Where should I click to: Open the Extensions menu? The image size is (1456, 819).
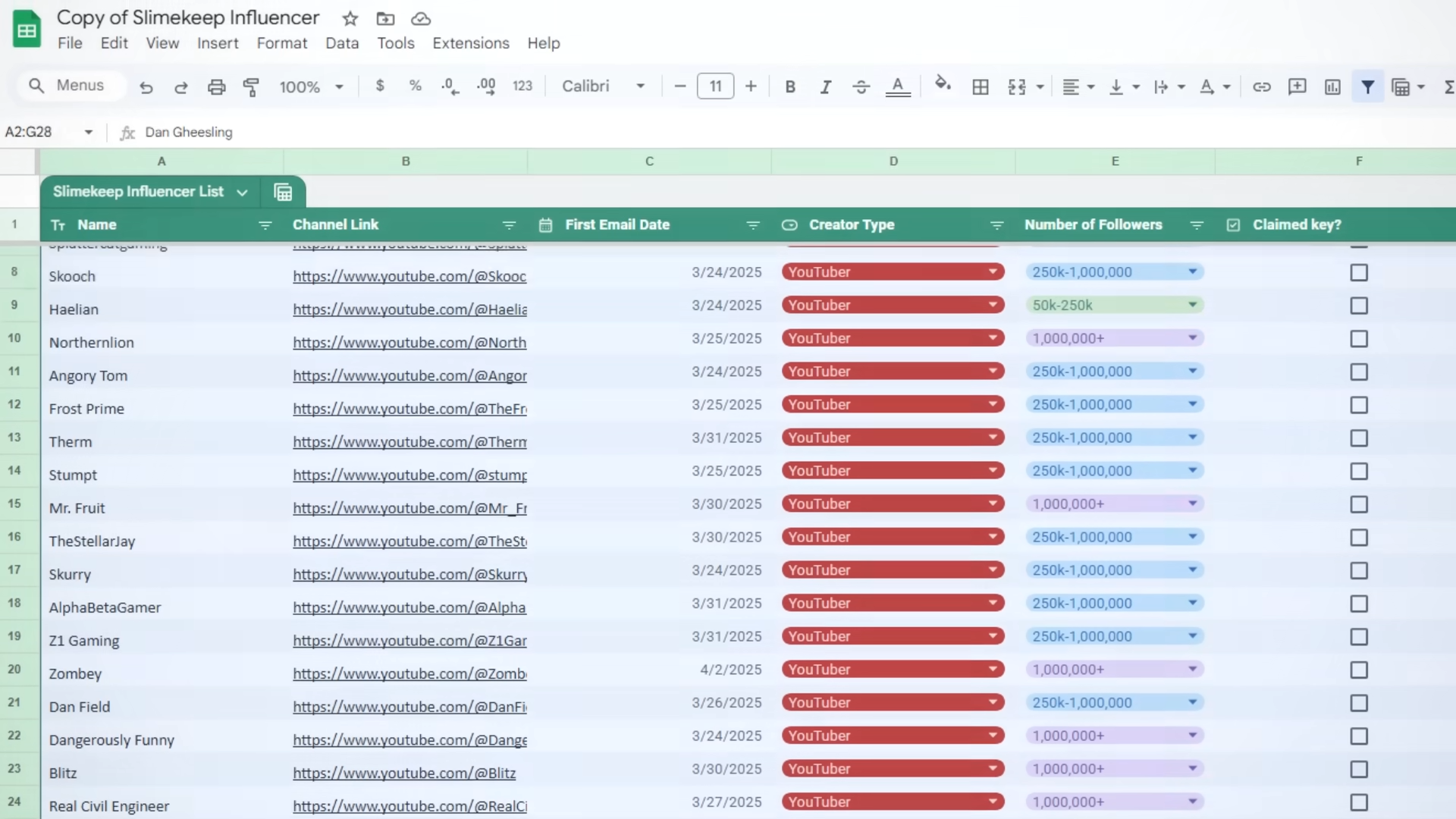(x=471, y=43)
